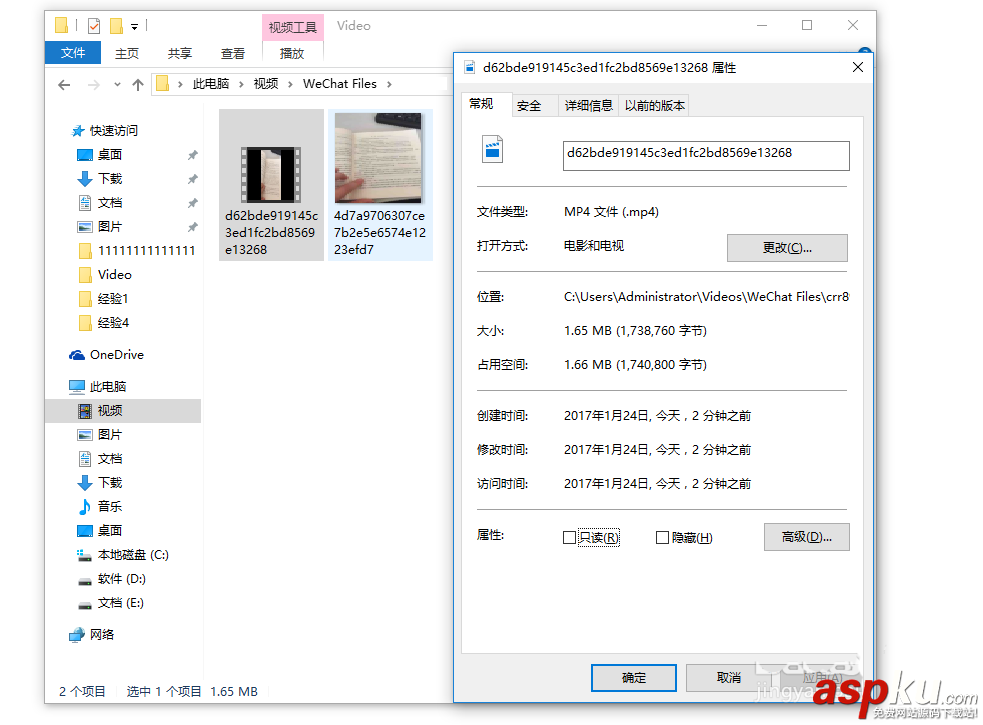
Task: Switch to the 播放 tab under 视频工具
Action: (x=292, y=54)
